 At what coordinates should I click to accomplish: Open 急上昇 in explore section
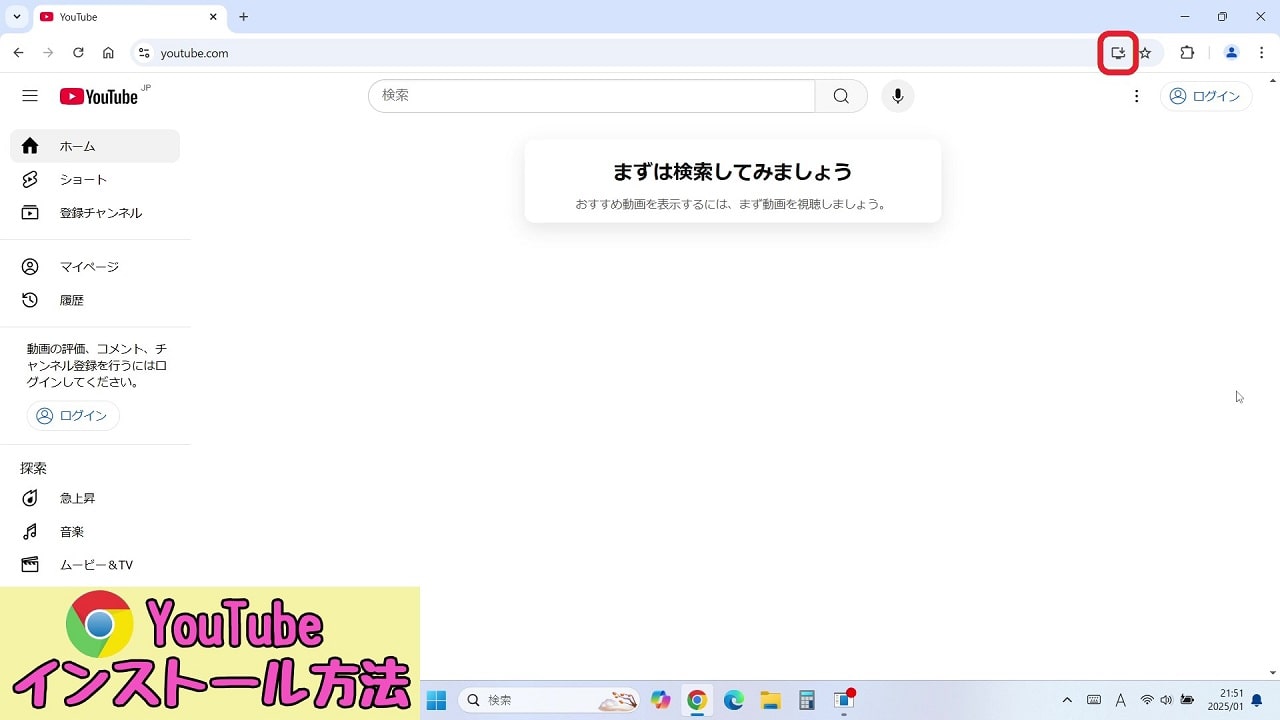point(95,498)
